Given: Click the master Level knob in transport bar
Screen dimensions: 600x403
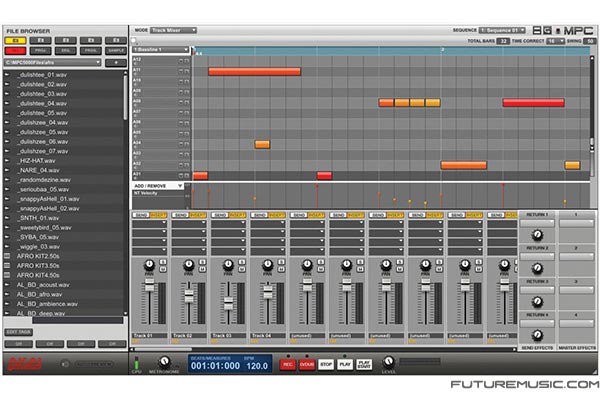Looking at the screenshot, I should pyautogui.click(x=388, y=361).
